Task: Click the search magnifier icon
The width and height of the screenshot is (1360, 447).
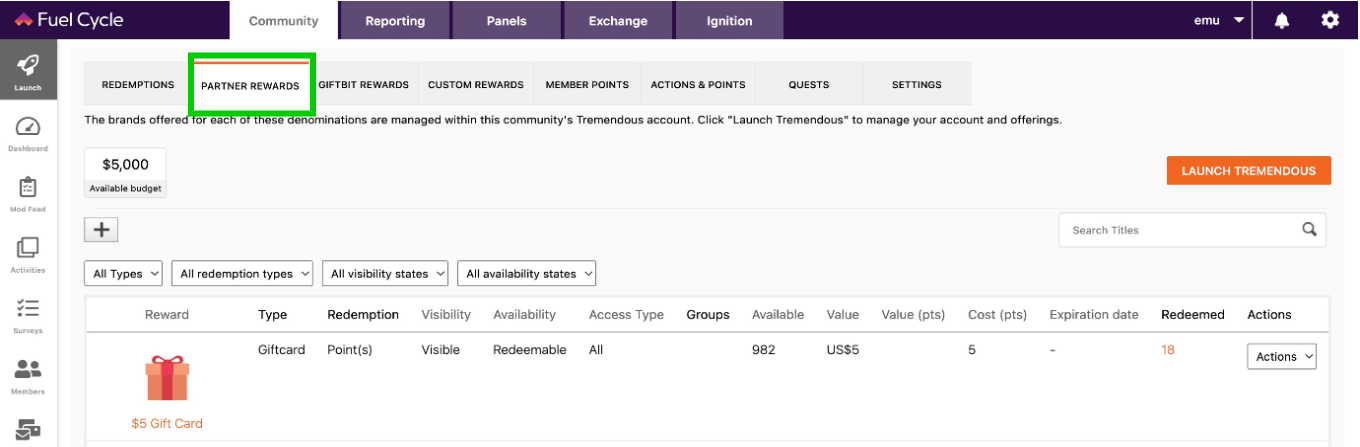Action: (x=1309, y=229)
